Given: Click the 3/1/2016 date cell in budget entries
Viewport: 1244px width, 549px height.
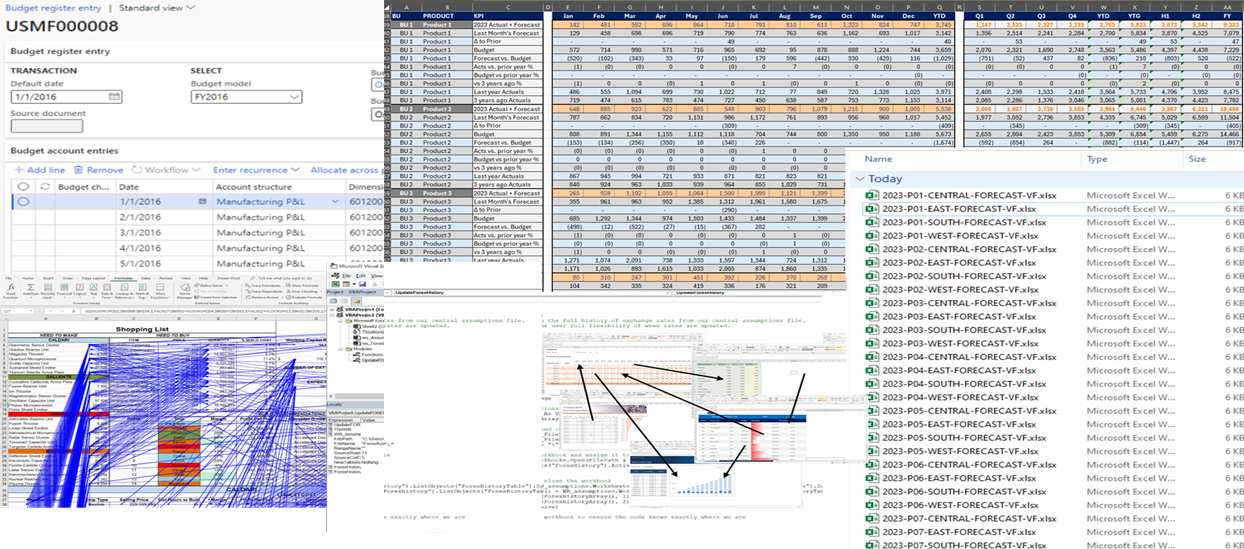Looking at the screenshot, I should (164, 233).
